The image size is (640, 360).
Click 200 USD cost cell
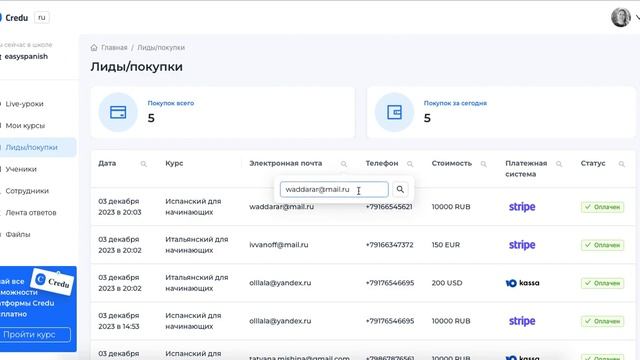click(x=447, y=283)
